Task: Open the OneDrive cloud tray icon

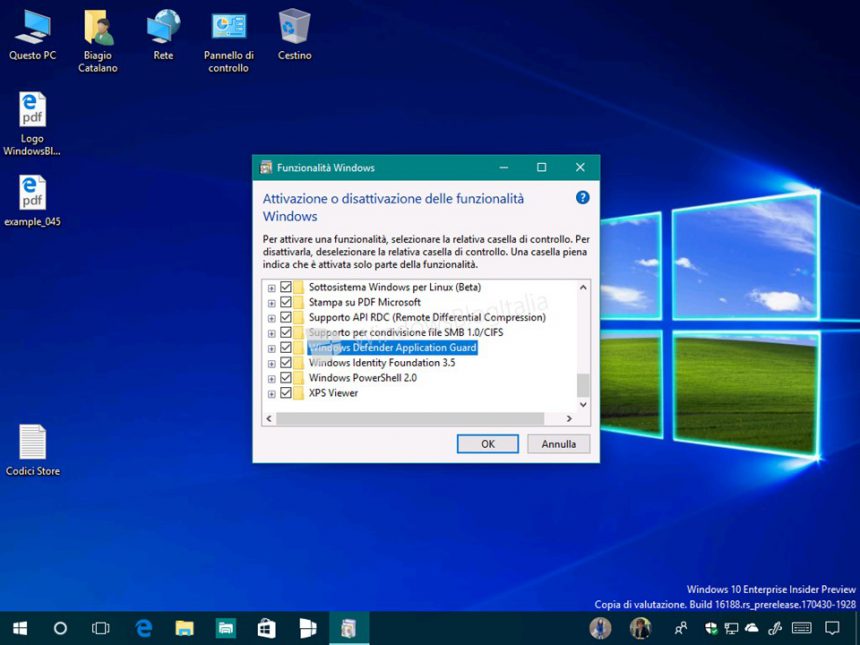Action: pyautogui.click(x=751, y=628)
